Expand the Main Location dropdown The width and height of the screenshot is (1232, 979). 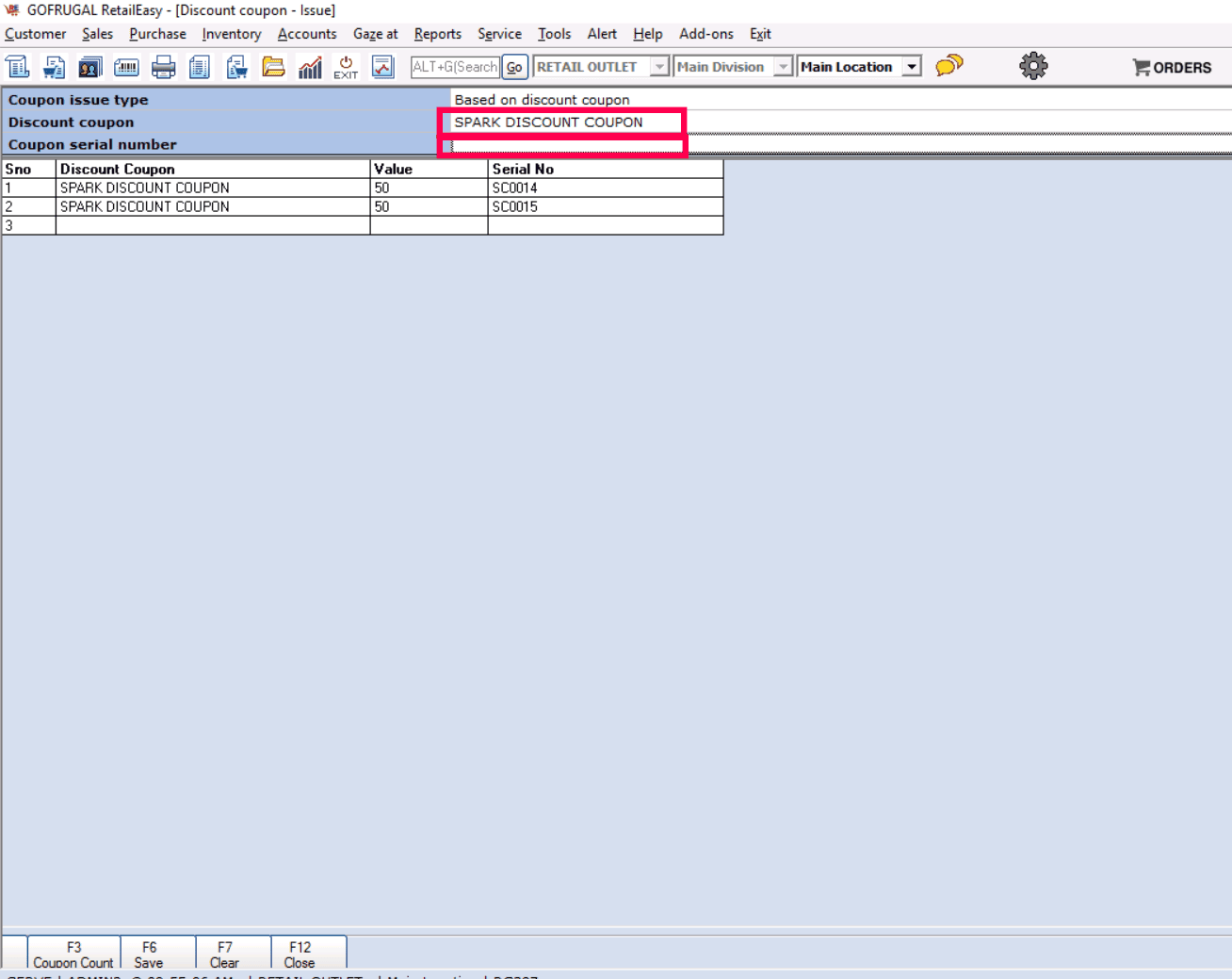coord(912,67)
